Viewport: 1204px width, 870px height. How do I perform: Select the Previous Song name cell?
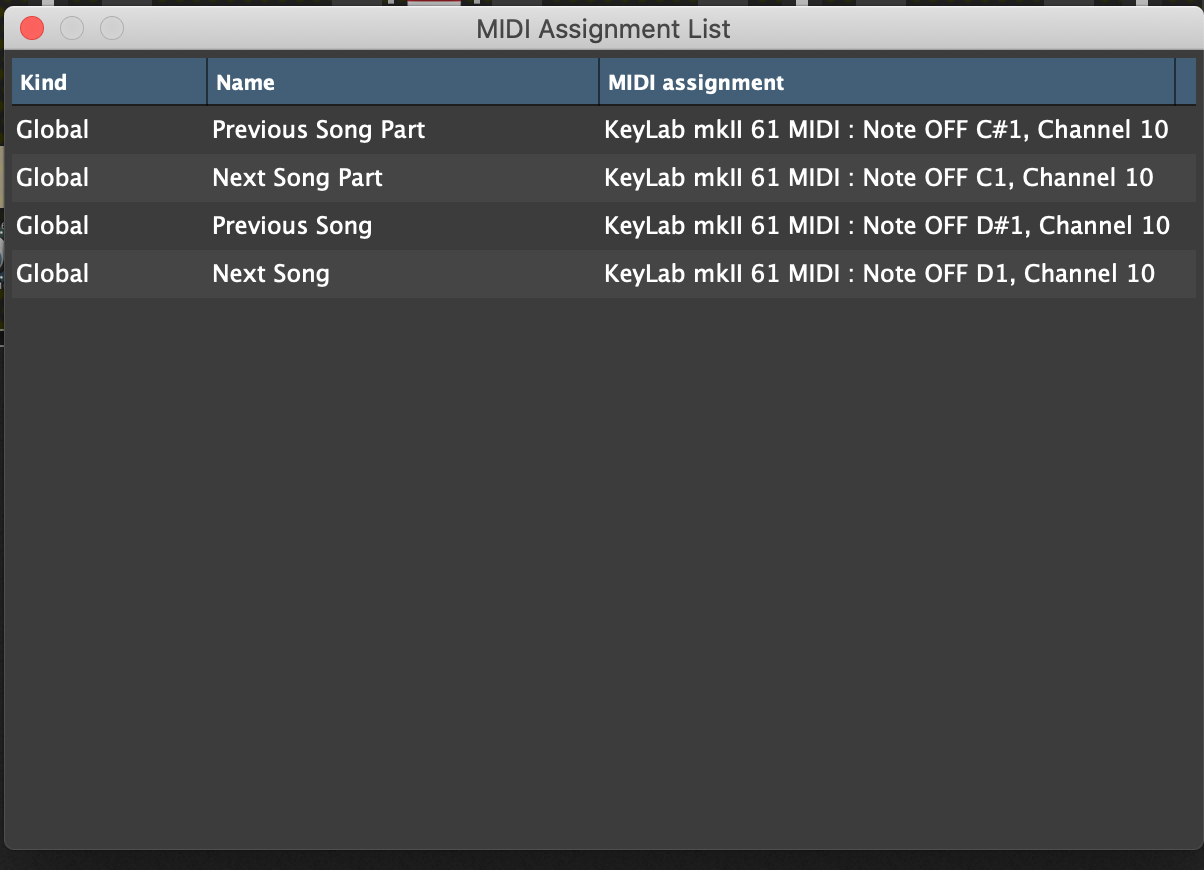click(292, 226)
